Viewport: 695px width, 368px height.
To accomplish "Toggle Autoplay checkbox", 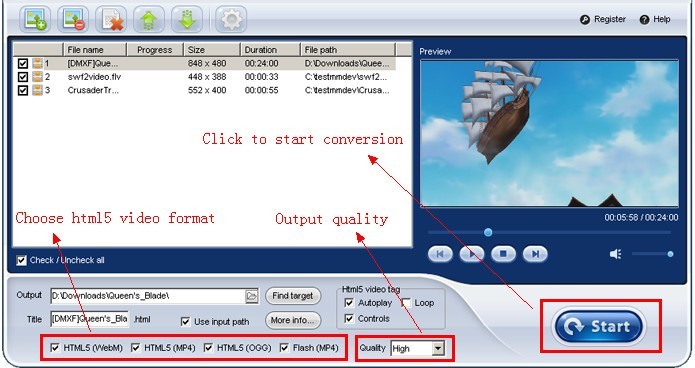I will [x=349, y=303].
